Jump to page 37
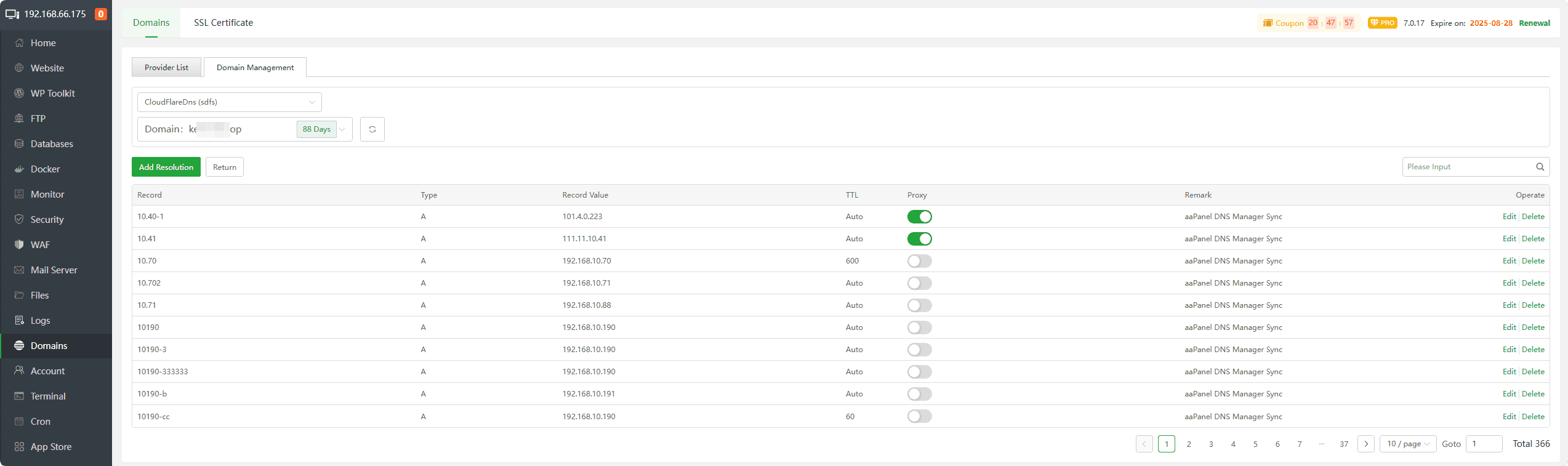The height and width of the screenshot is (466, 1568). click(x=1344, y=444)
